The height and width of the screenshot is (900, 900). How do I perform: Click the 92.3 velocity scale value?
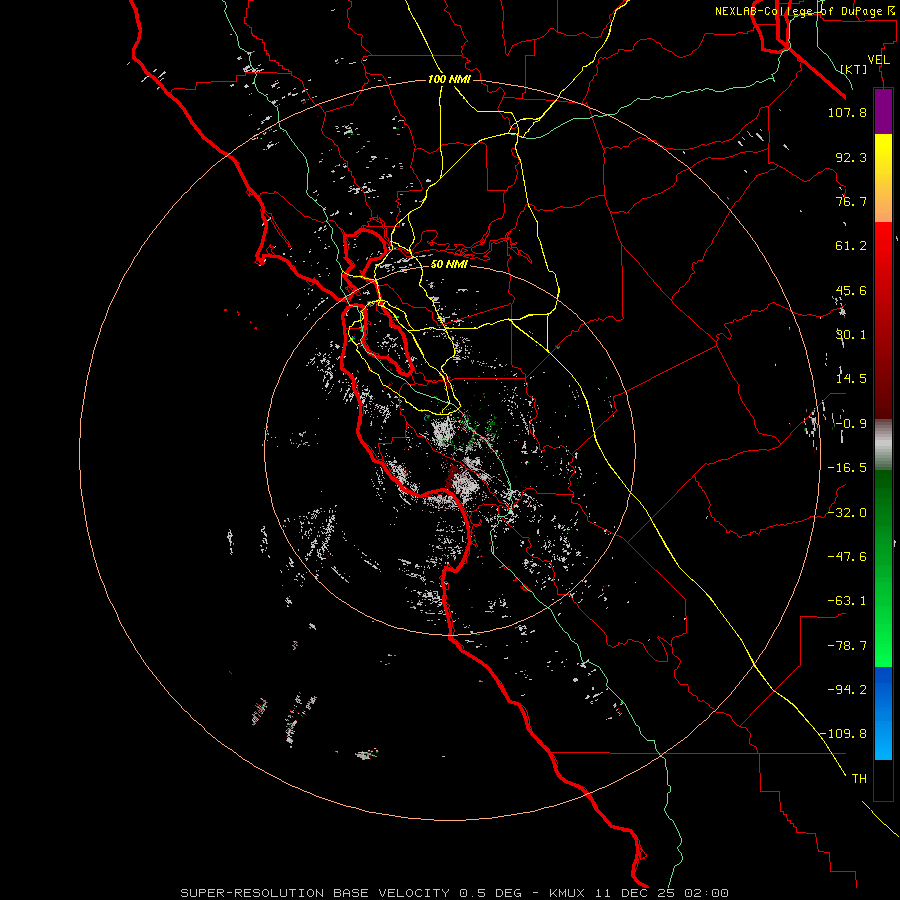[x=851, y=157]
